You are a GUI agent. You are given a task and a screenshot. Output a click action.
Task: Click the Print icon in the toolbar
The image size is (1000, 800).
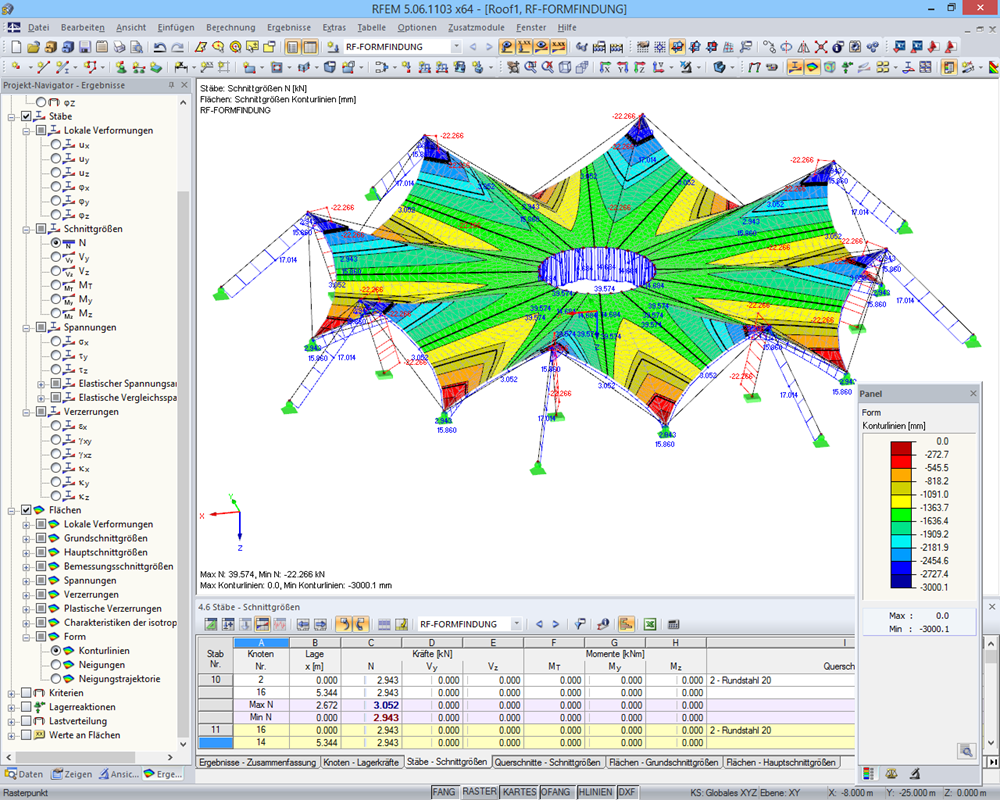116,50
